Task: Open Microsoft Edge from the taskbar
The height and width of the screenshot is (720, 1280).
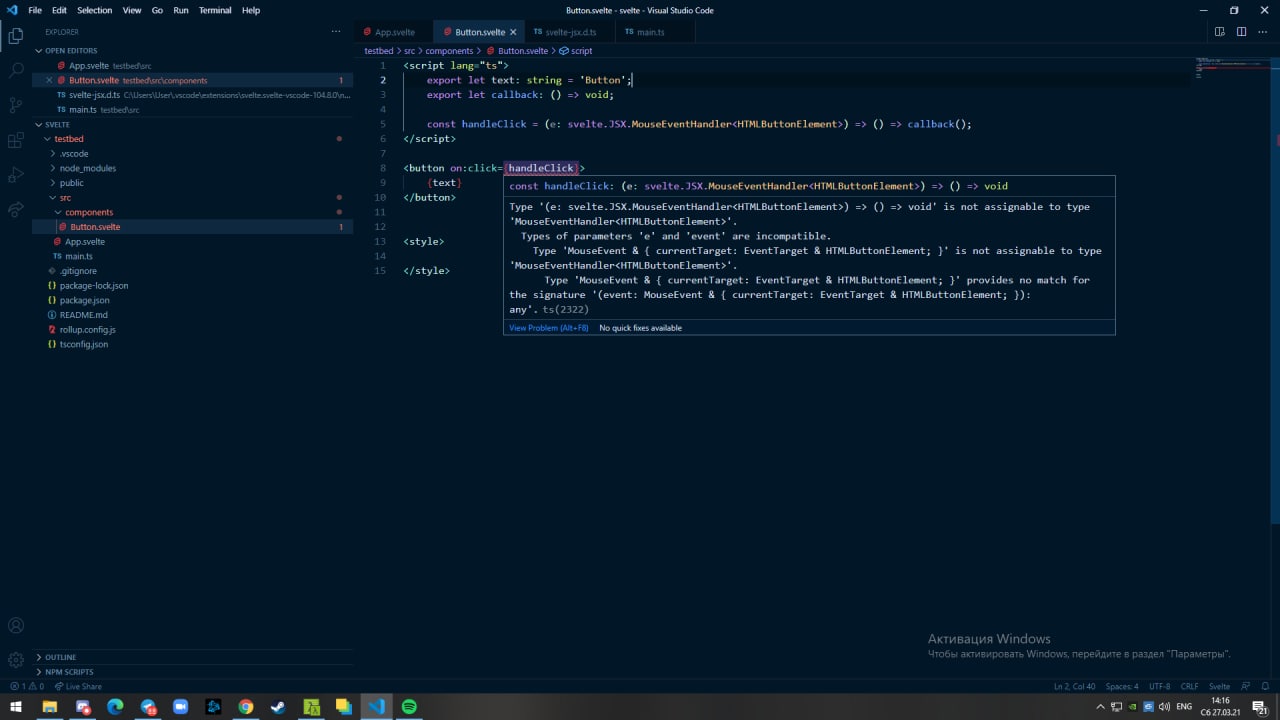Action: point(115,706)
